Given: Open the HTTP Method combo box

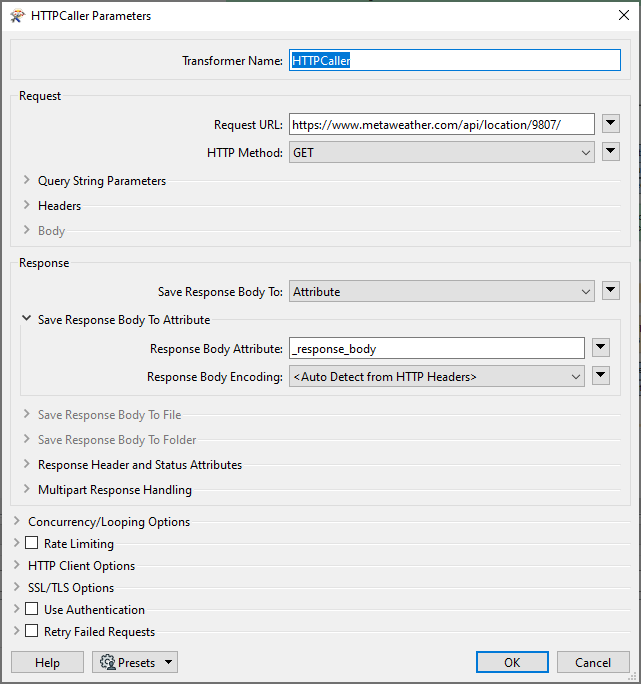Looking at the screenshot, I should 442,152.
